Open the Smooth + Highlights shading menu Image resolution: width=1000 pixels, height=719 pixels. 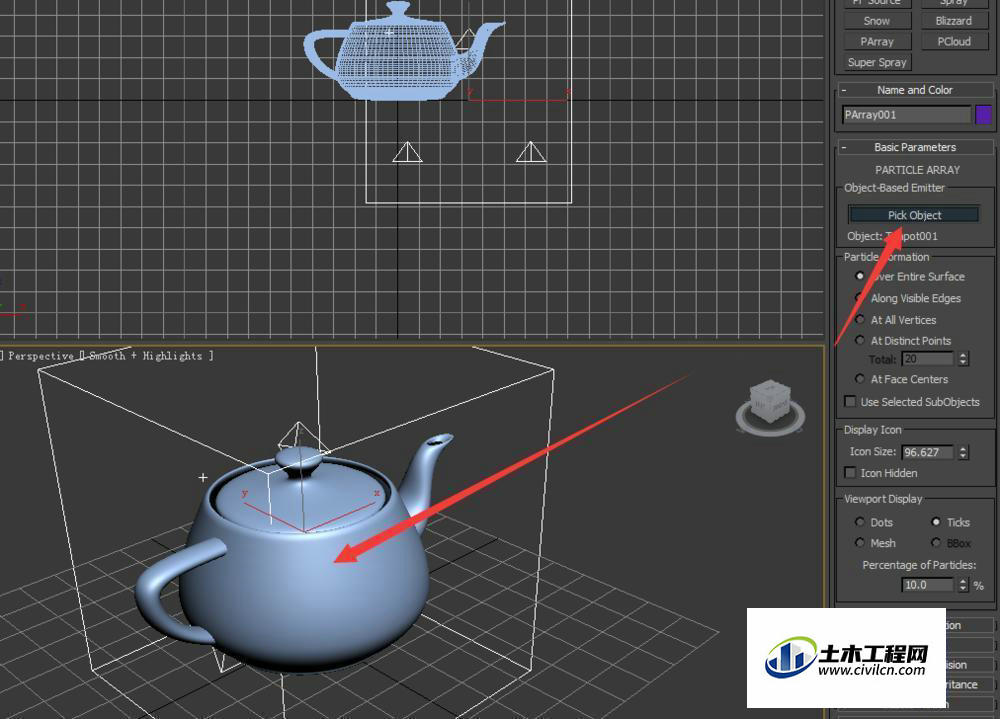pos(146,356)
